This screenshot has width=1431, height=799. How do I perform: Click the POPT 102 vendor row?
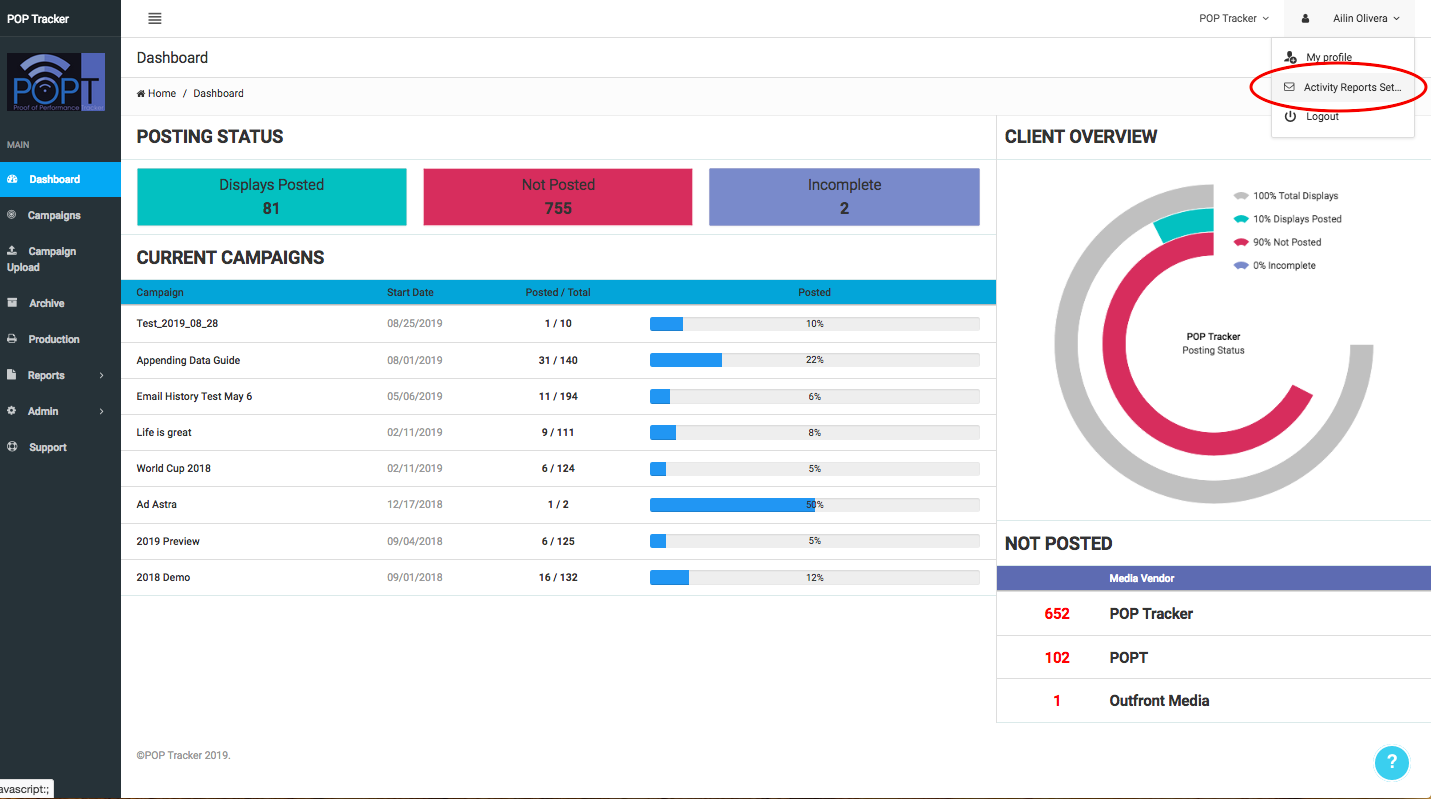pos(1214,657)
